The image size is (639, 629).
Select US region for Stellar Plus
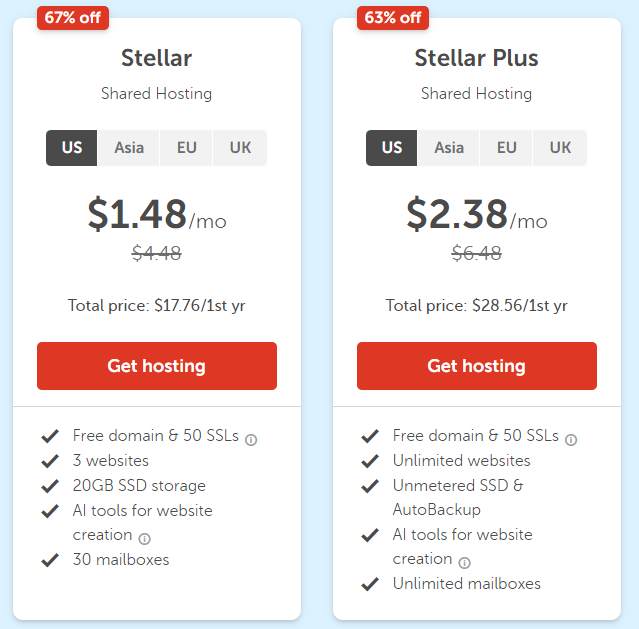pyautogui.click(x=392, y=148)
